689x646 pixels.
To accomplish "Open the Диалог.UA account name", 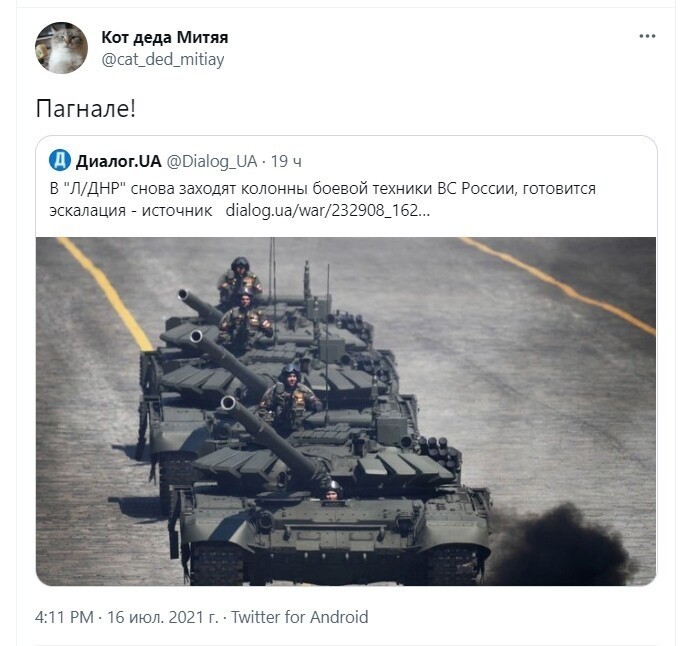I will tap(119, 161).
